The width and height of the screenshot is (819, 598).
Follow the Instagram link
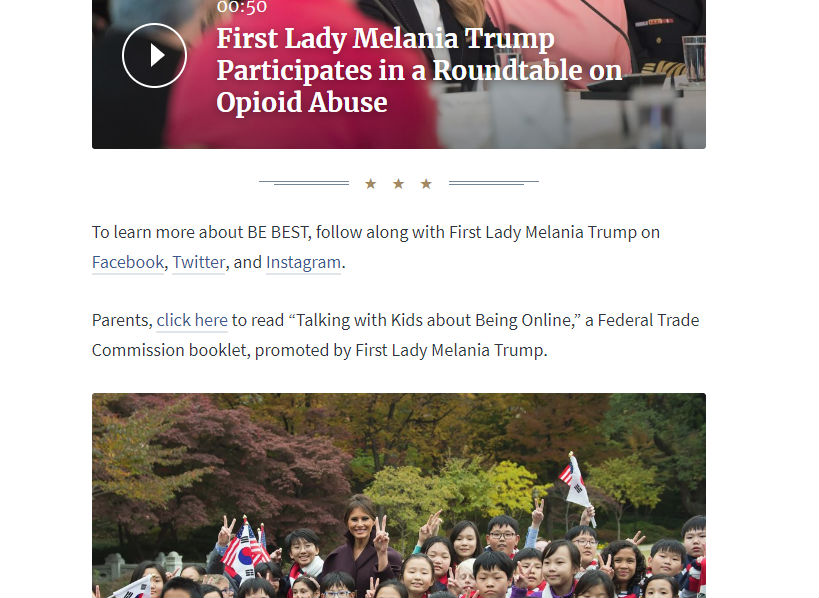[303, 262]
